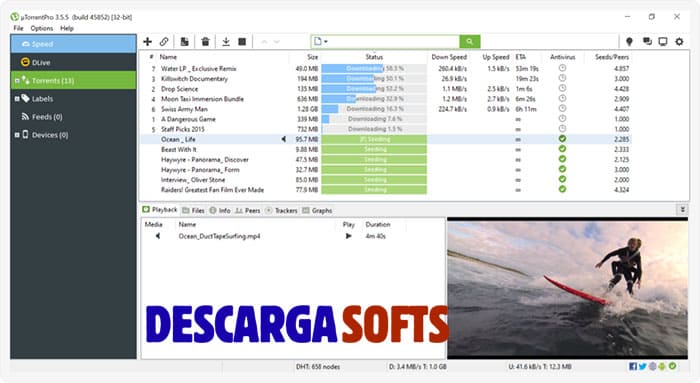Click the Start download arrow icon
The image size is (700, 383).
tap(226, 42)
